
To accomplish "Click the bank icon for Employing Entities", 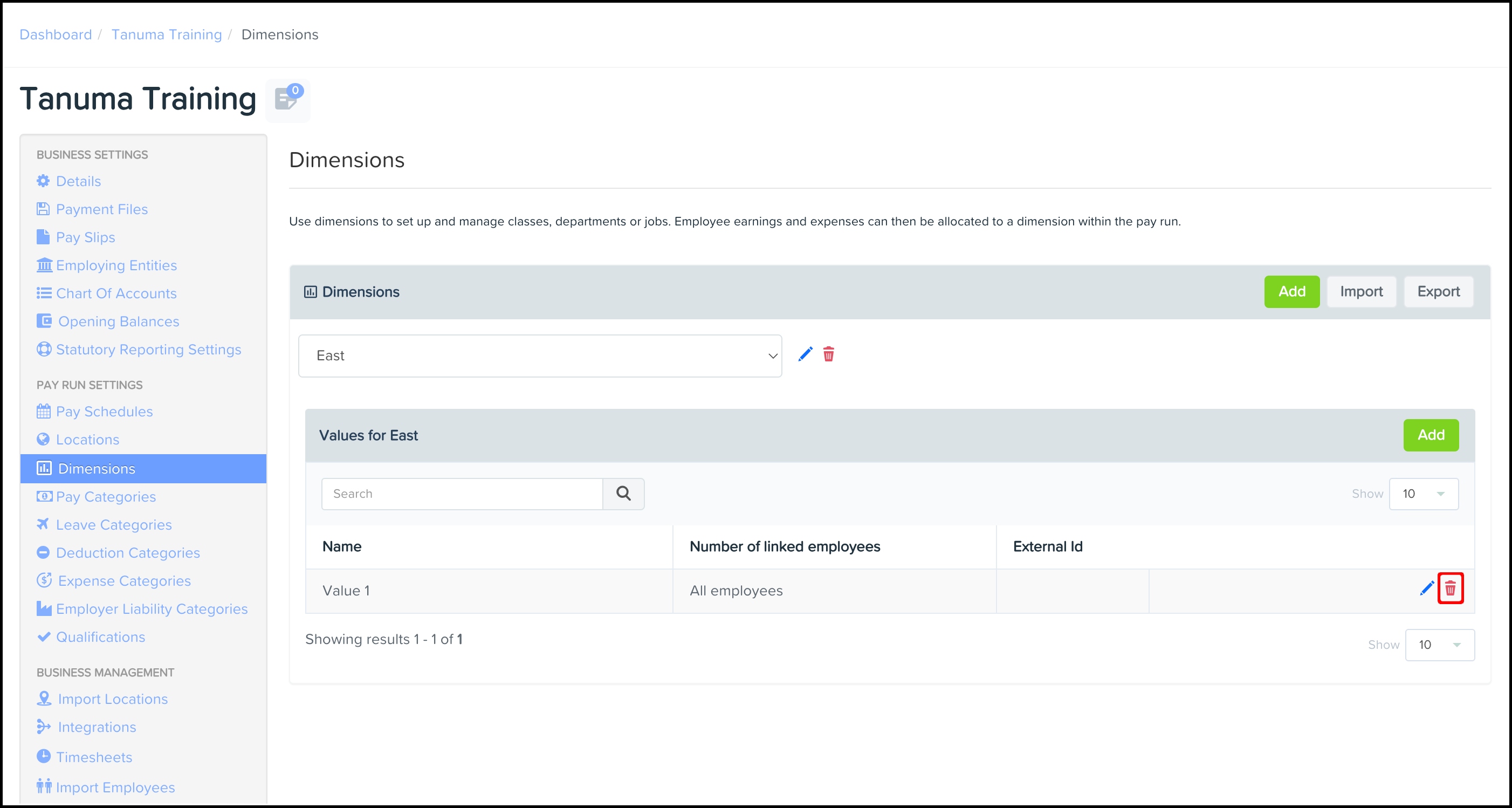I will [44, 265].
